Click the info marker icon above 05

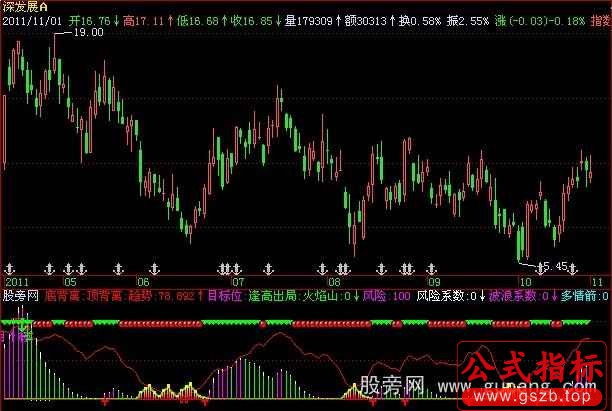[68, 268]
